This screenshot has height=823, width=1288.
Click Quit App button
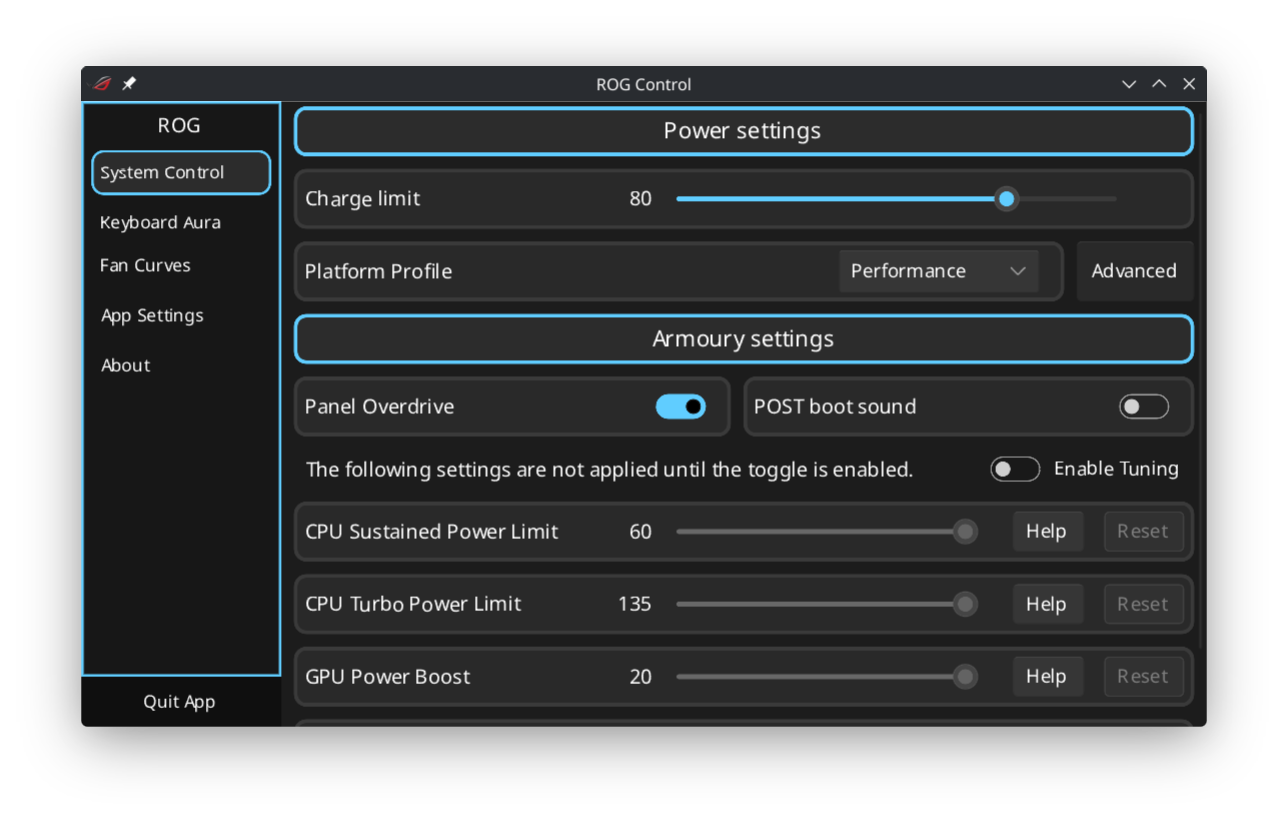coord(179,701)
